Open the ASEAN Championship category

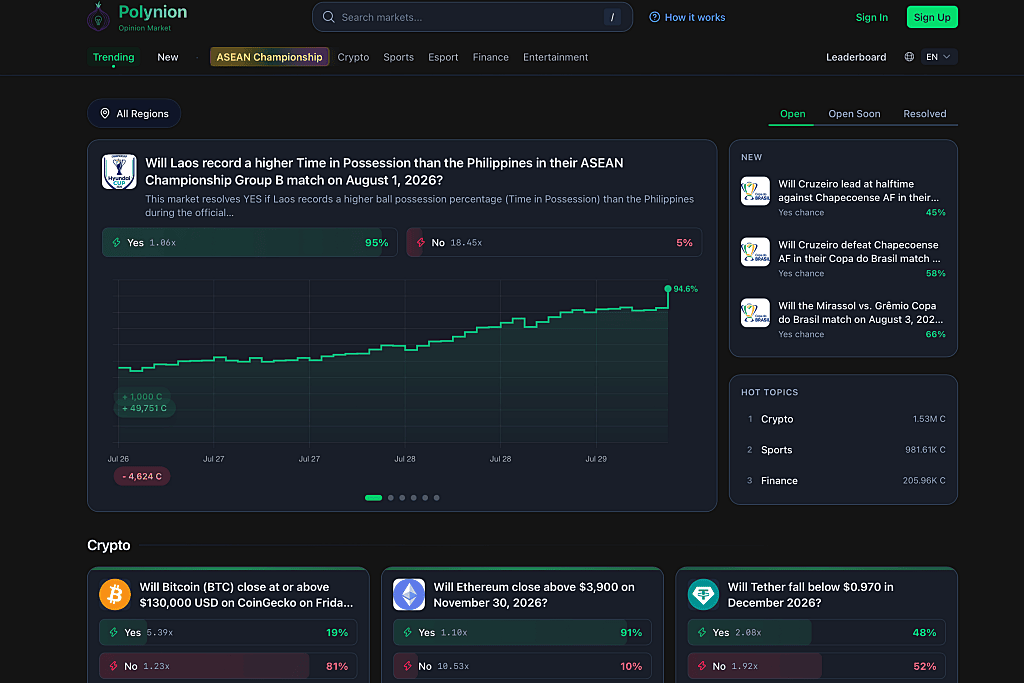click(269, 57)
